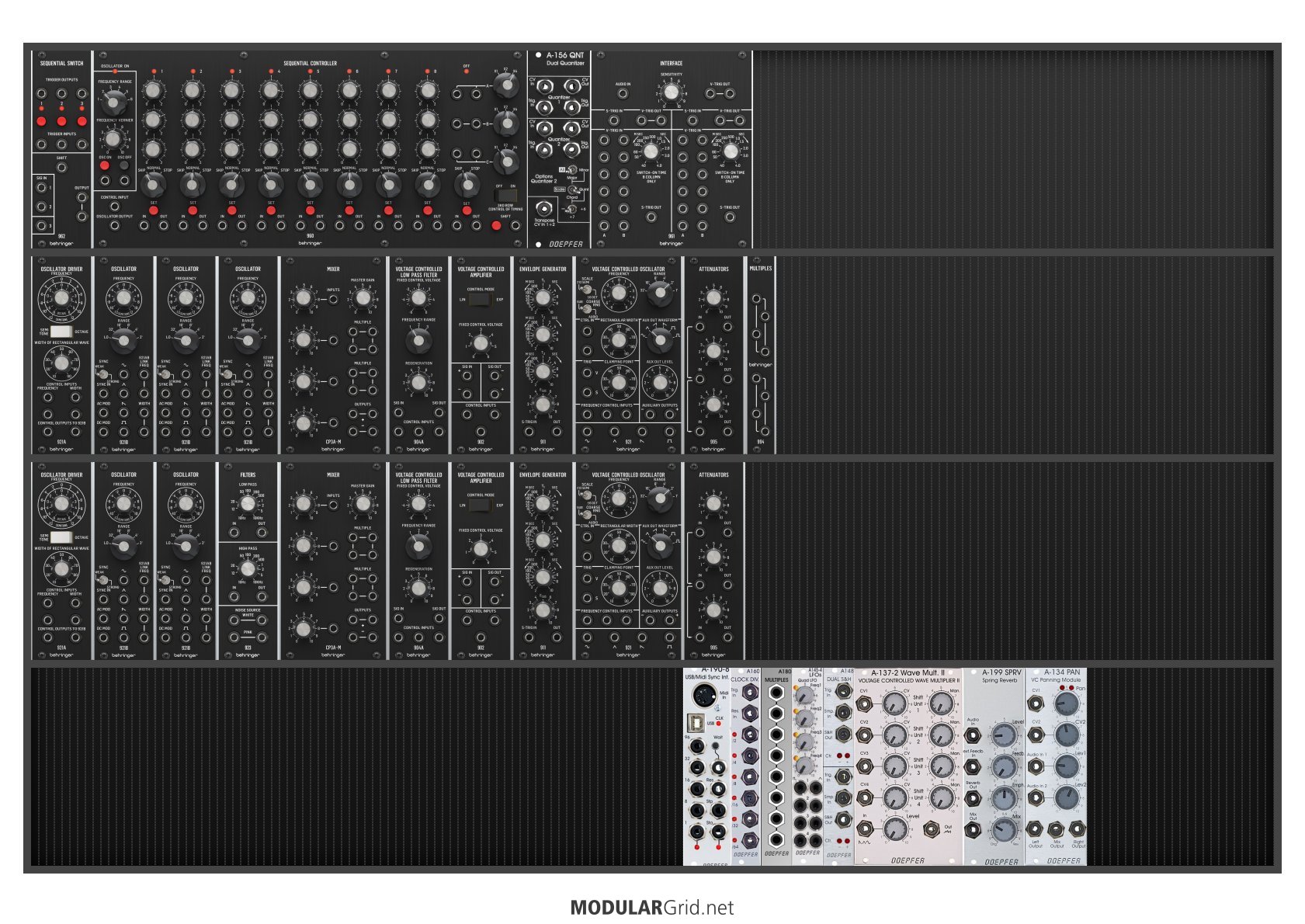Click the red Shift button on Sequential Controller
The image size is (1305, 924).
click(497, 226)
